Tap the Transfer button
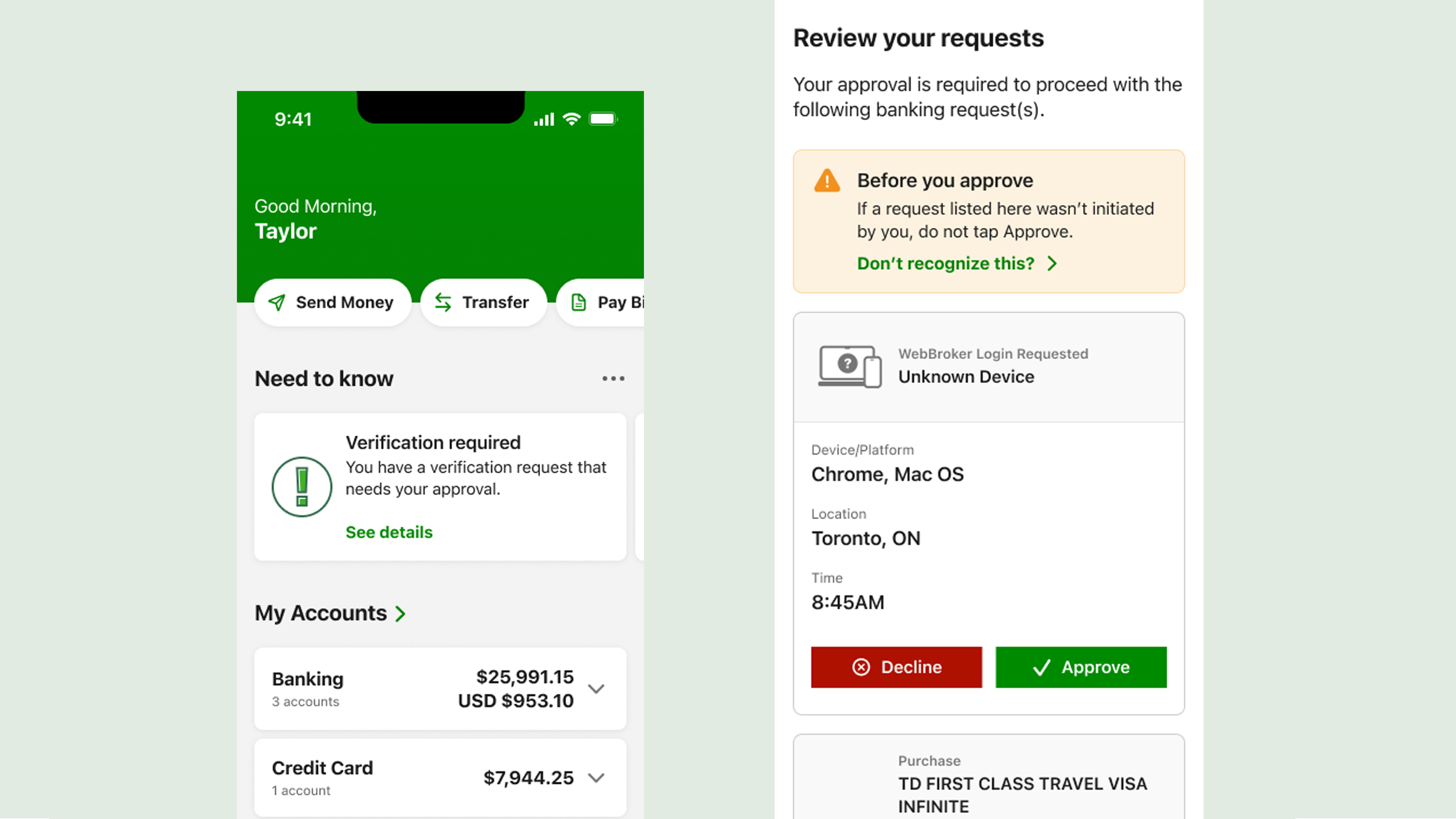The image size is (1456, 819). click(483, 302)
